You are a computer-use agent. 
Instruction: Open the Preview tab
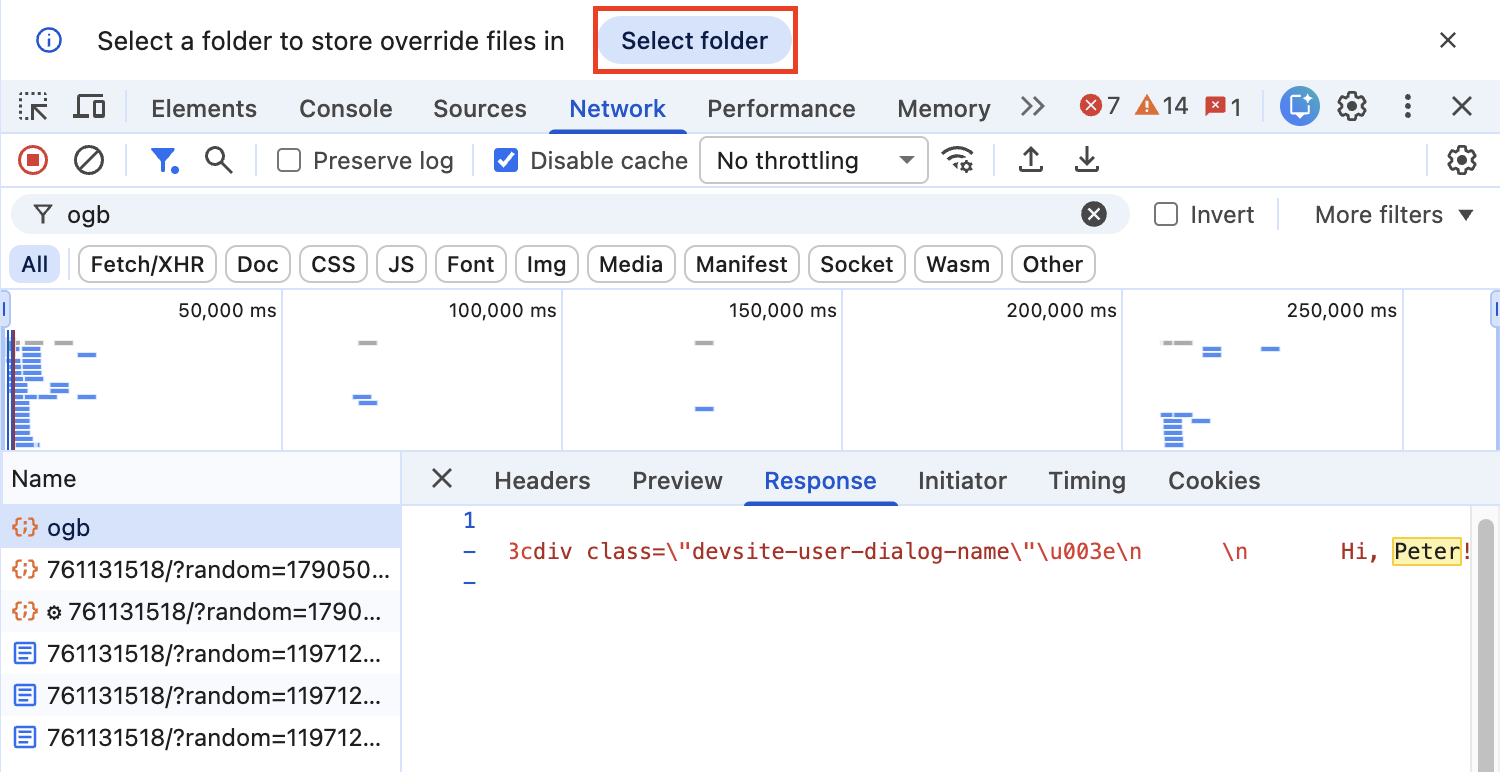[x=677, y=480]
